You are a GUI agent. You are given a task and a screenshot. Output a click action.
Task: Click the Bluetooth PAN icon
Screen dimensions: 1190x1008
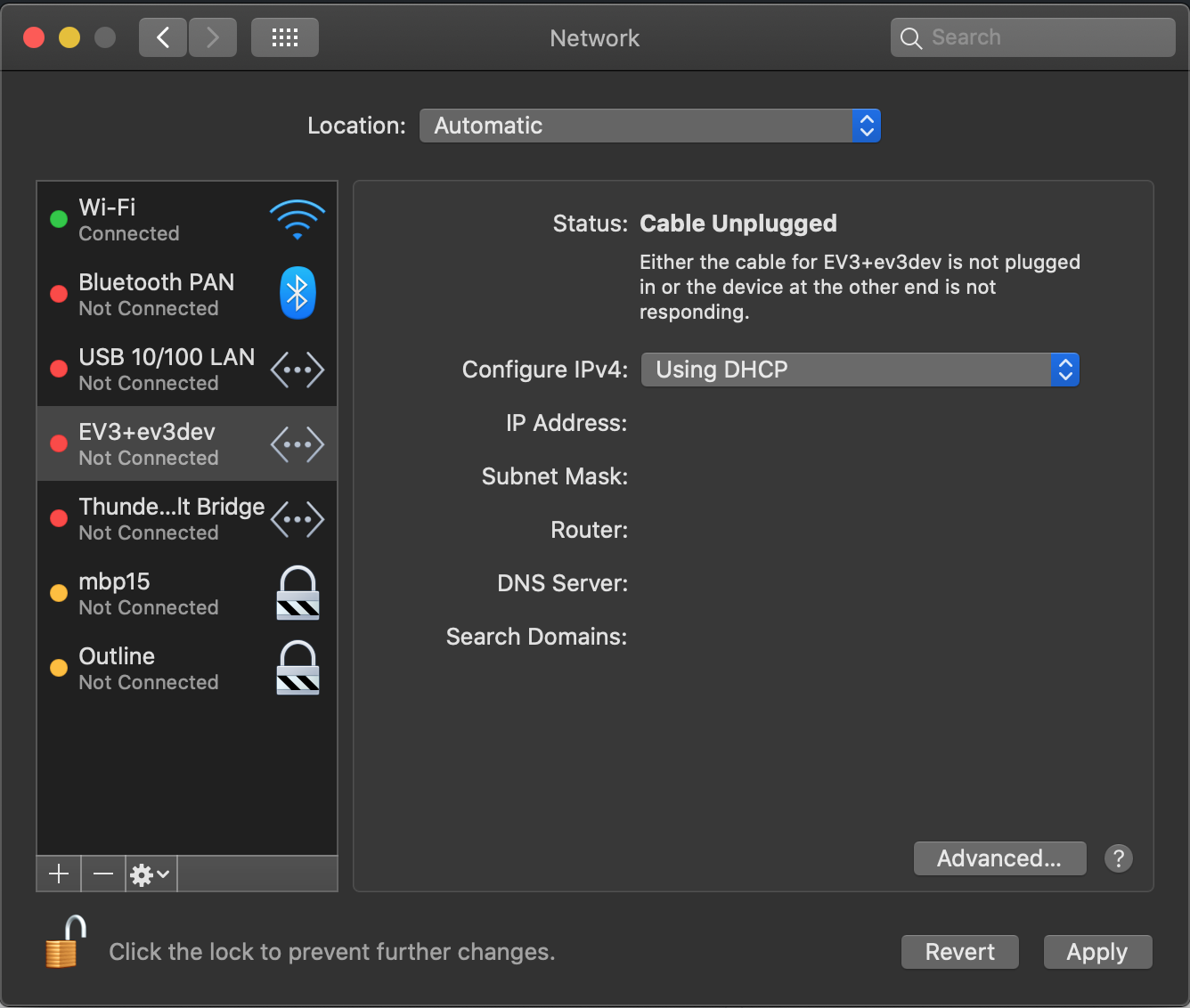[297, 293]
